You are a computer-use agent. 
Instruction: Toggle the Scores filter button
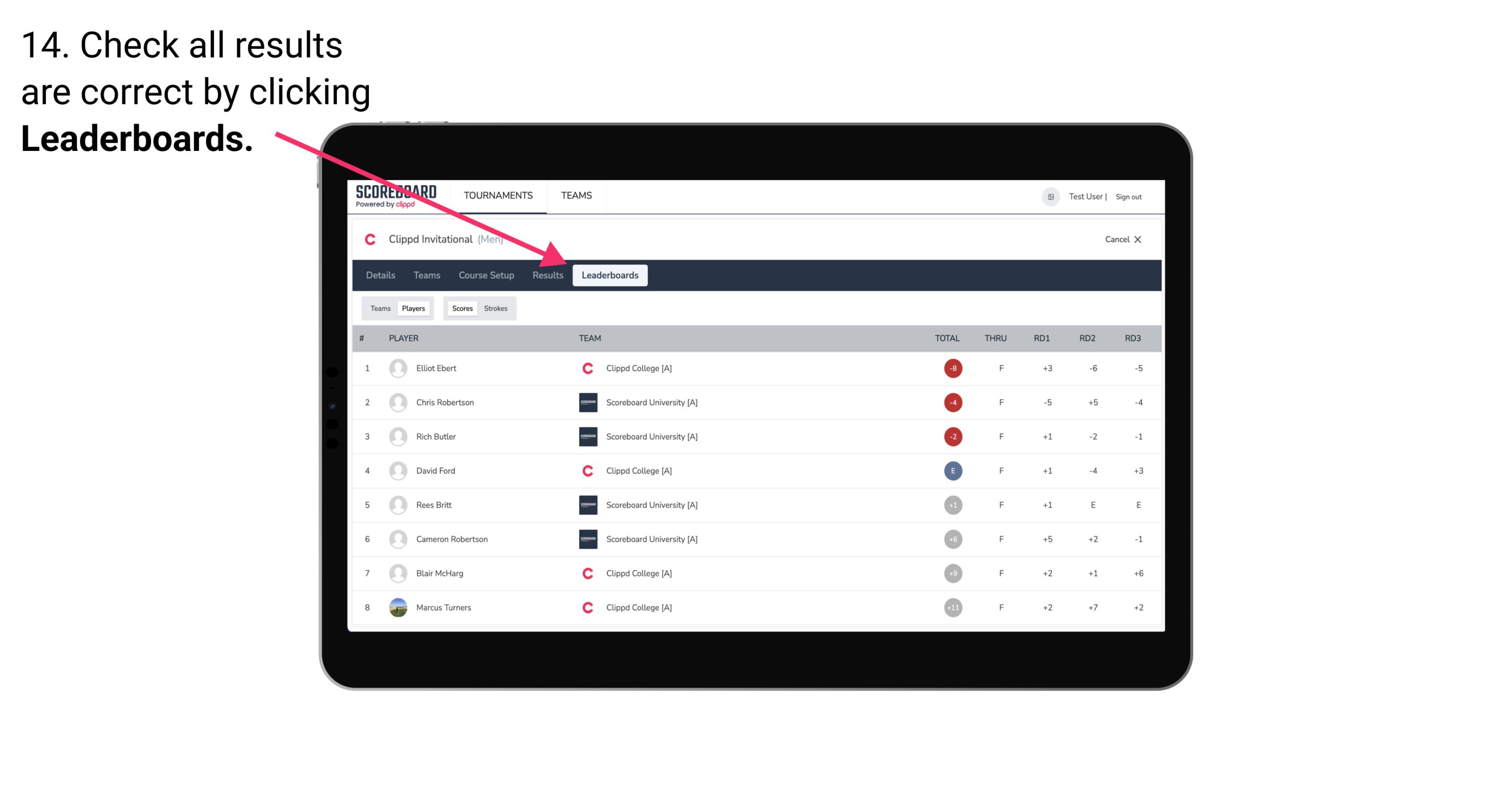462,308
